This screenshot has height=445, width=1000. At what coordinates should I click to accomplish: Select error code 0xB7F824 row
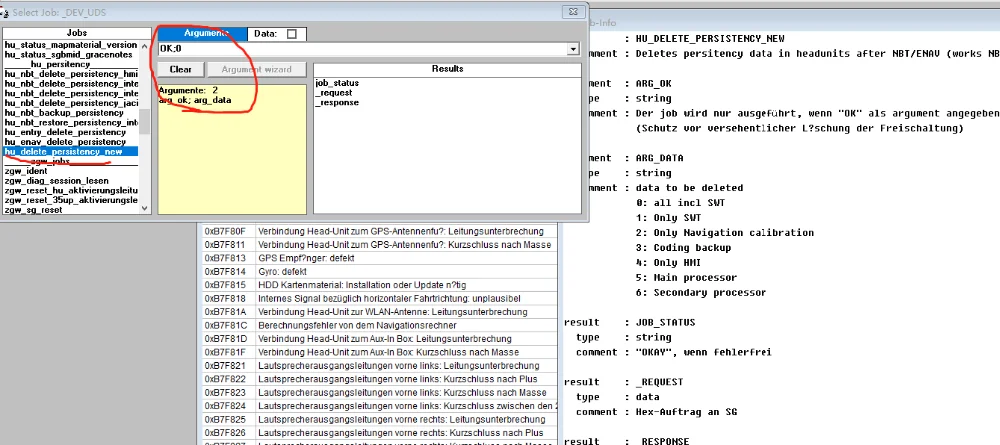point(380,405)
